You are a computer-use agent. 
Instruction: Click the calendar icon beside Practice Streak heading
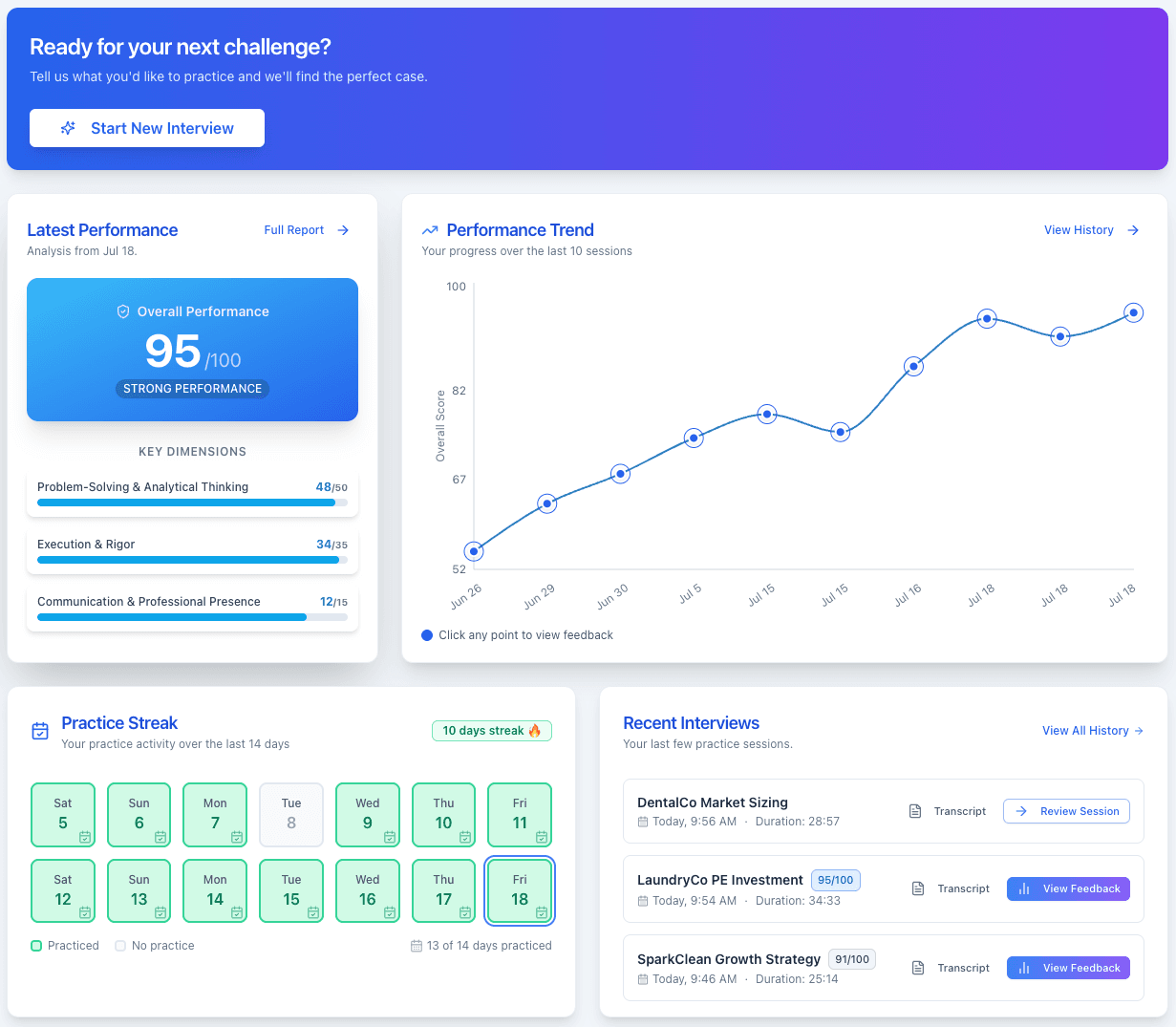(39, 730)
